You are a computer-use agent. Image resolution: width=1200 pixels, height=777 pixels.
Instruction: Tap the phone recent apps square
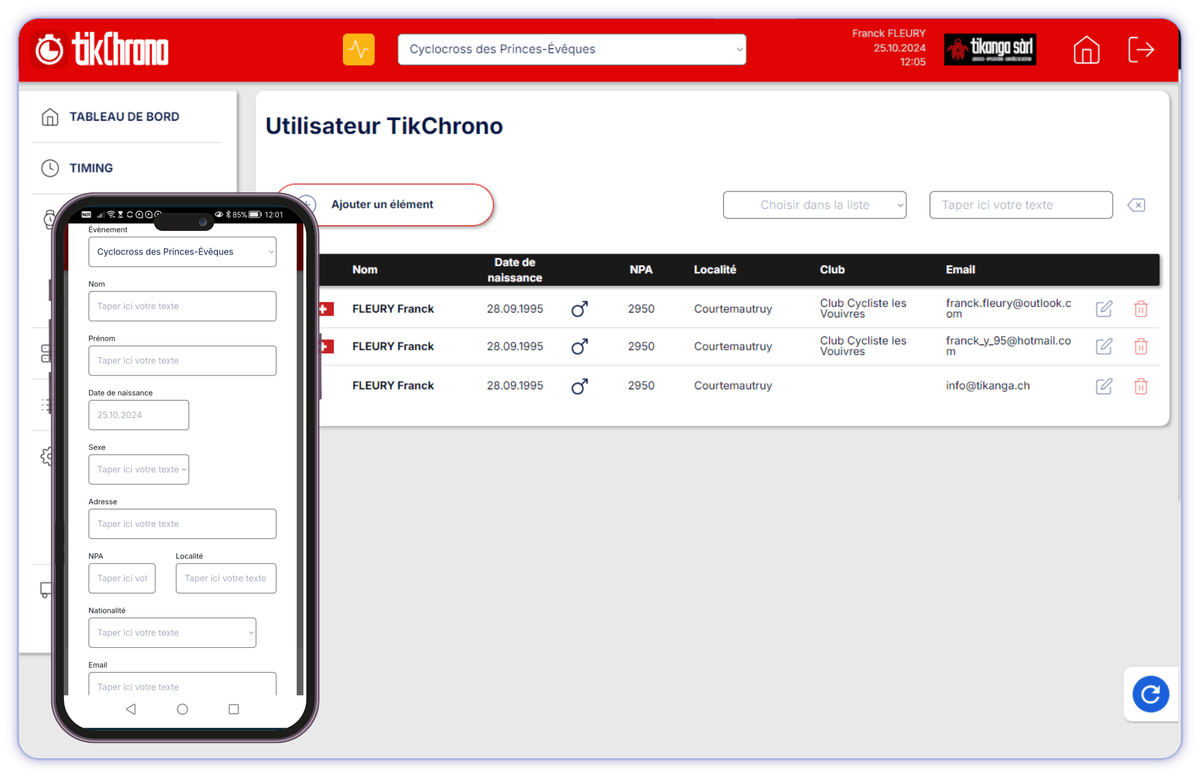pyautogui.click(x=234, y=709)
